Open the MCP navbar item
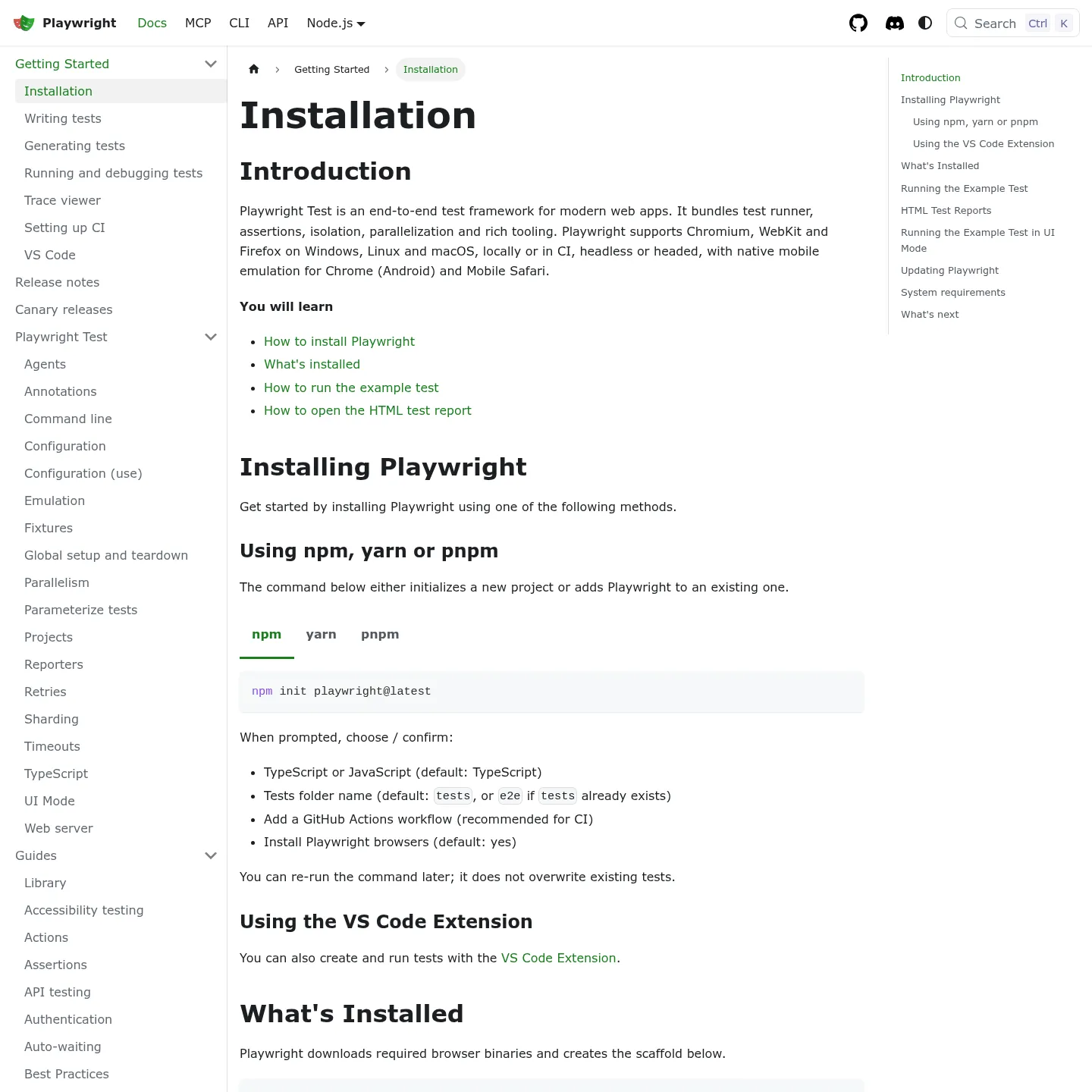The height and width of the screenshot is (1092, 1092). click(198, 23)
